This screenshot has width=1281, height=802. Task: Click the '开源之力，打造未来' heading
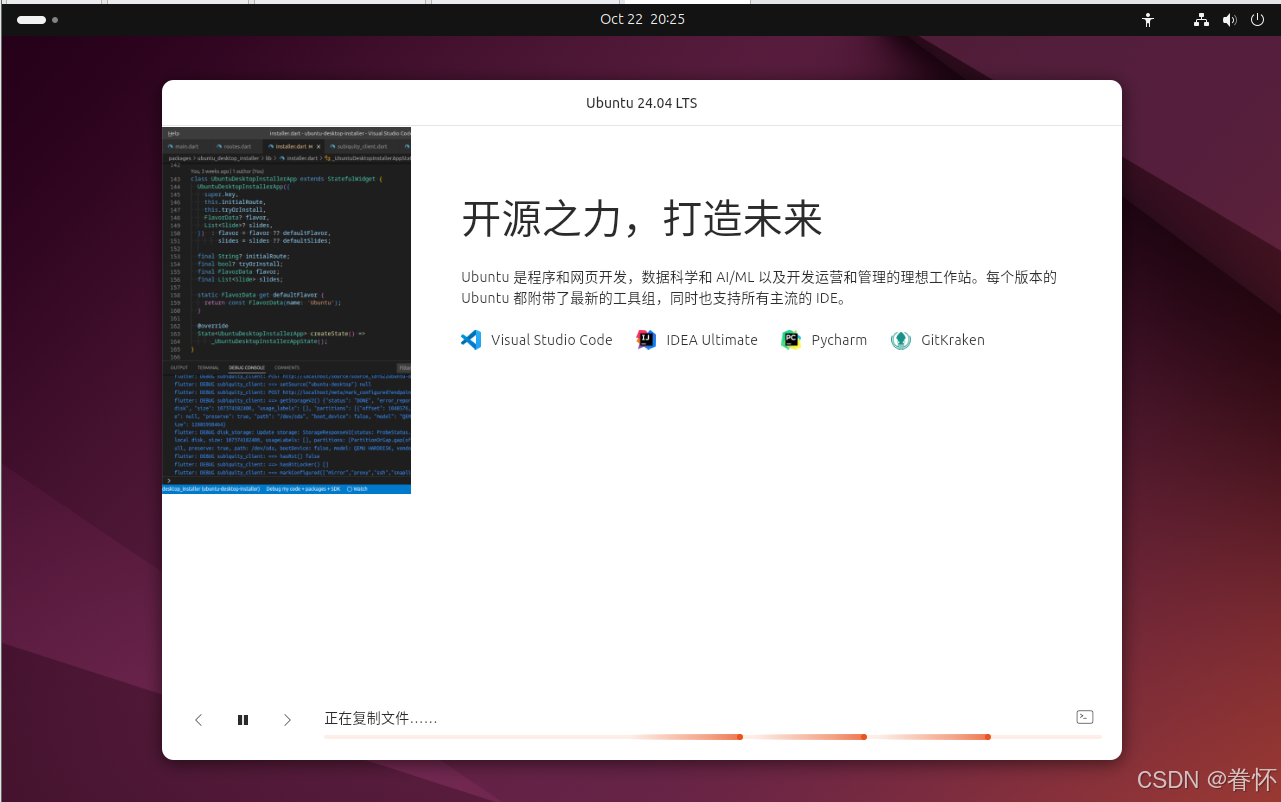tap(642, 219)
